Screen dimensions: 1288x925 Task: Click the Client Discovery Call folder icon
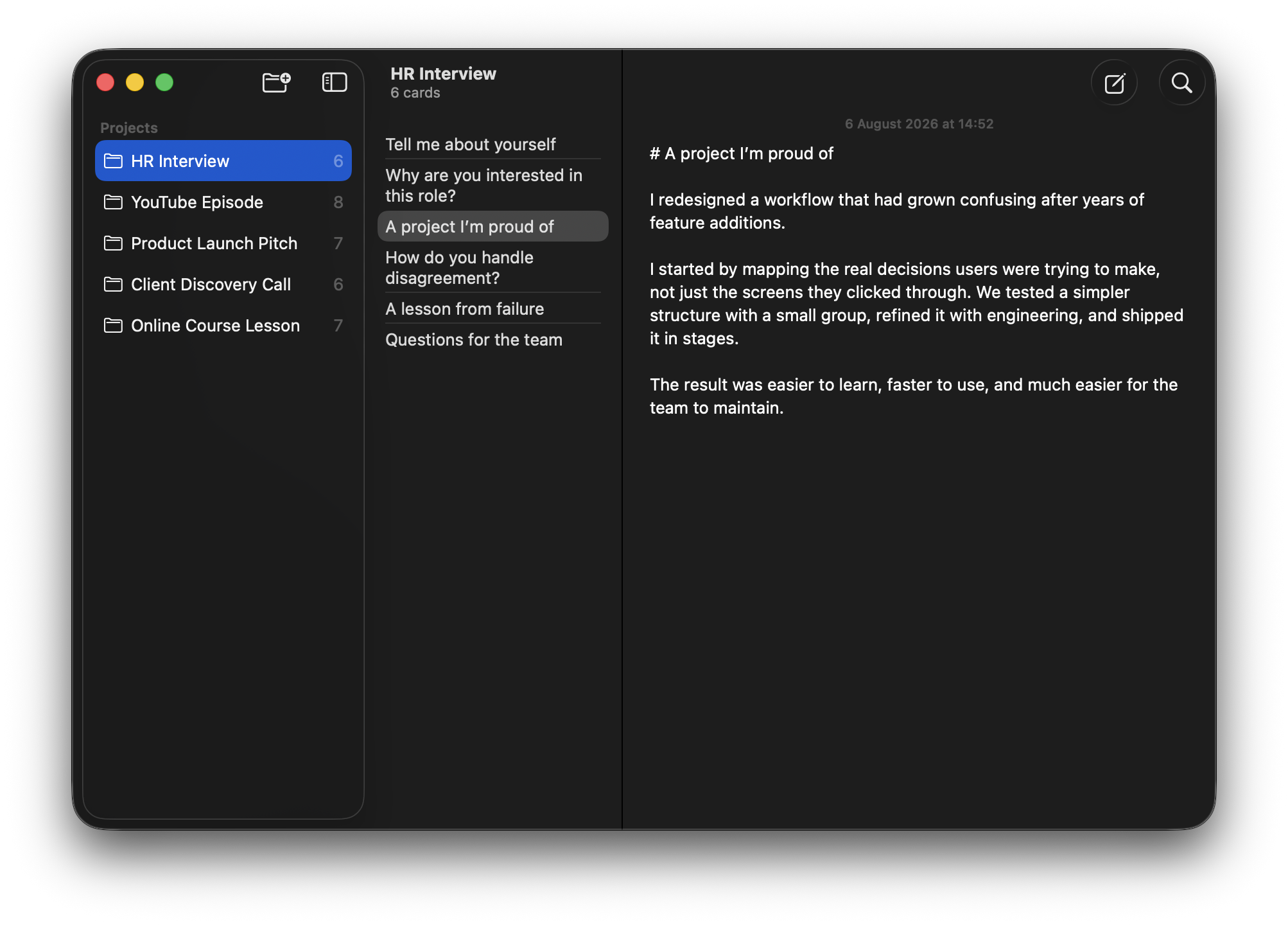coord(114,284)
